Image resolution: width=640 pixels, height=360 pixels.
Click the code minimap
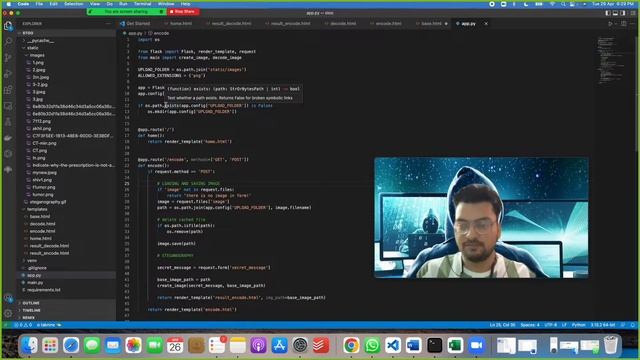(x=610, y=60)
